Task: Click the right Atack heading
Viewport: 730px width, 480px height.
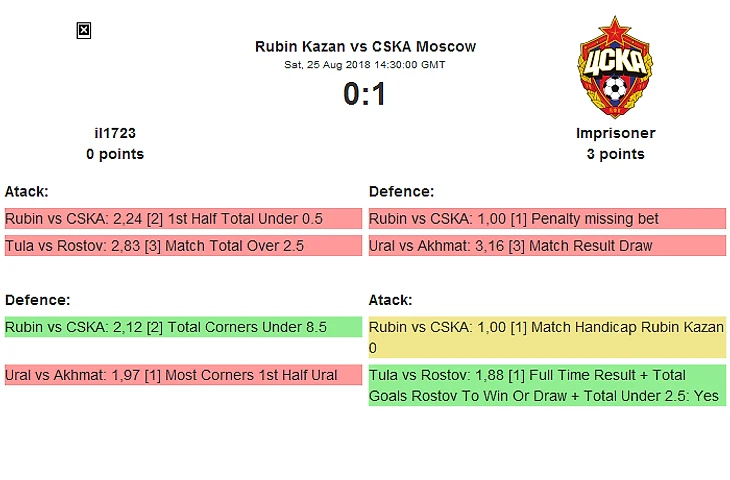Action: (x=391, y=300)
